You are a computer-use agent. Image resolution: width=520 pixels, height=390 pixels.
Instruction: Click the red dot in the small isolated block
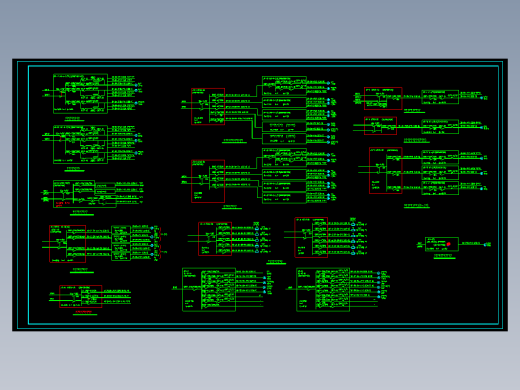point(449,244)
